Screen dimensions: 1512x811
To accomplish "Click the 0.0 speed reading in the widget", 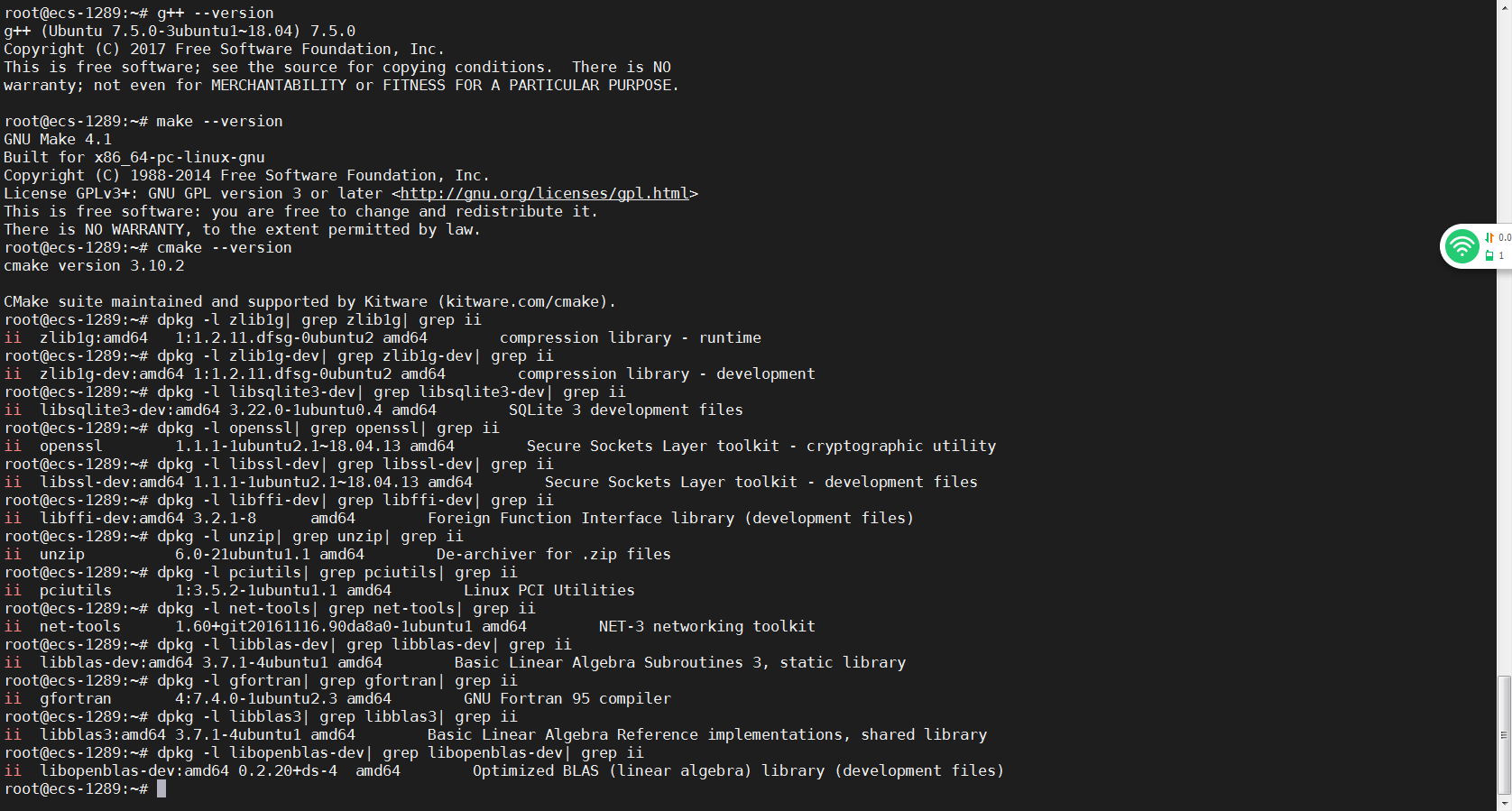I will click(x=1504, y=237).
